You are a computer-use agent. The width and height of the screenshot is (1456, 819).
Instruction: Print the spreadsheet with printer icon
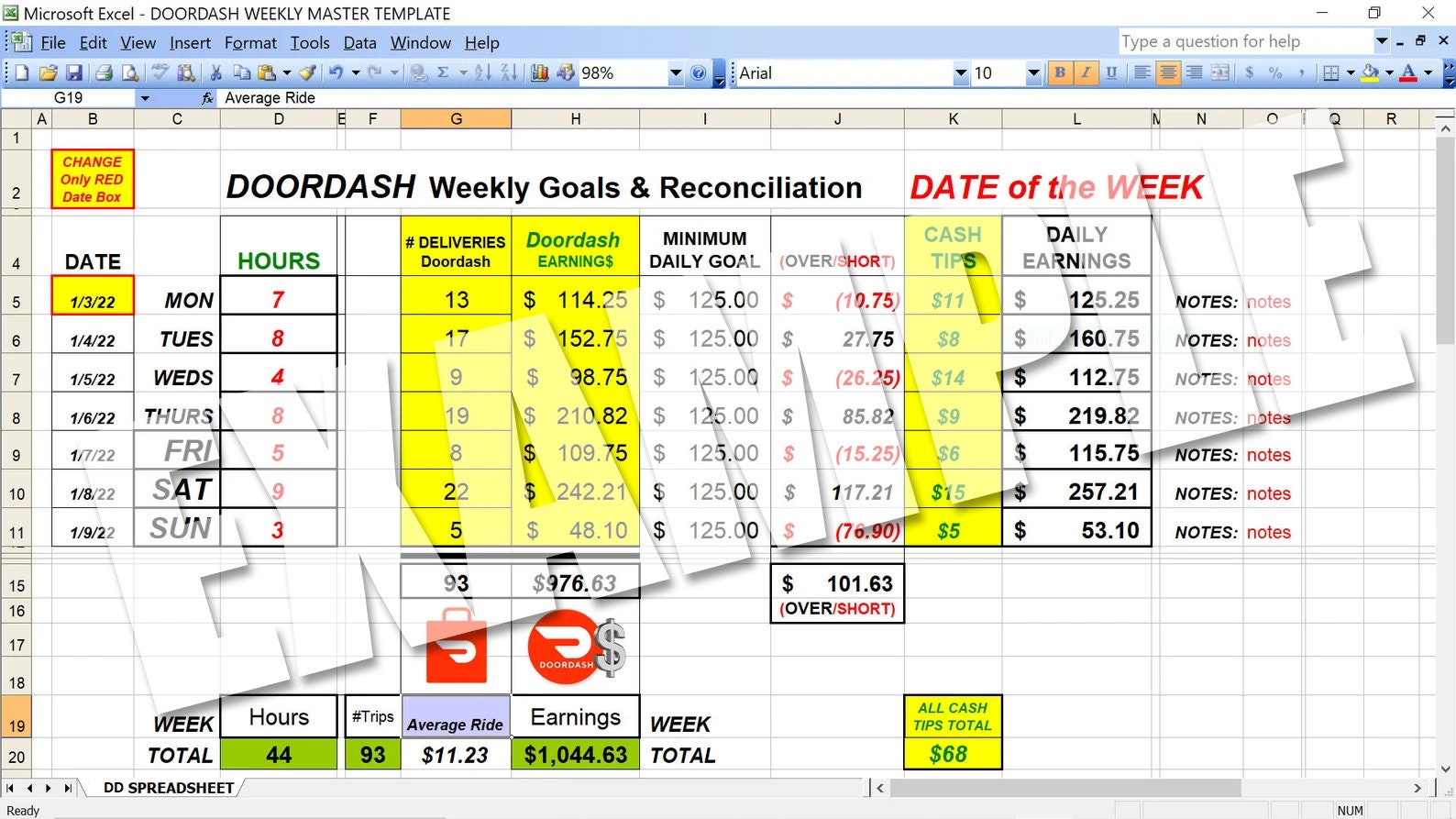(104, 72)
